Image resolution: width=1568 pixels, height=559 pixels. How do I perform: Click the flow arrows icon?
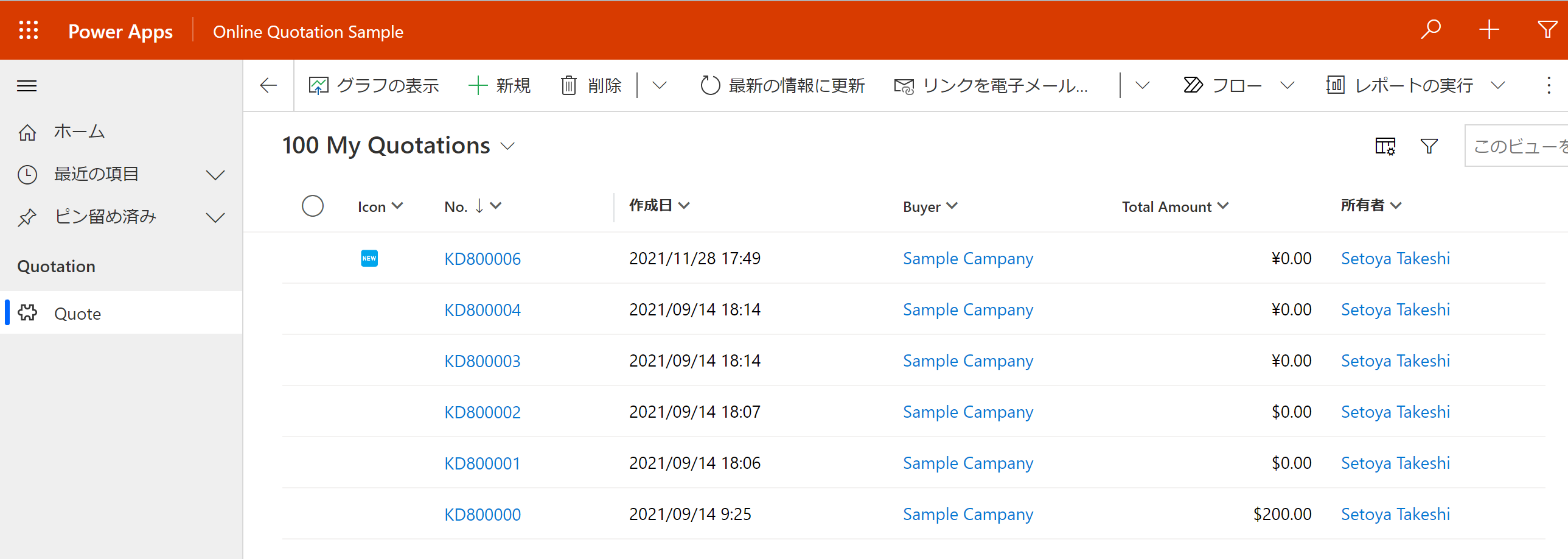coord(1193,85)
